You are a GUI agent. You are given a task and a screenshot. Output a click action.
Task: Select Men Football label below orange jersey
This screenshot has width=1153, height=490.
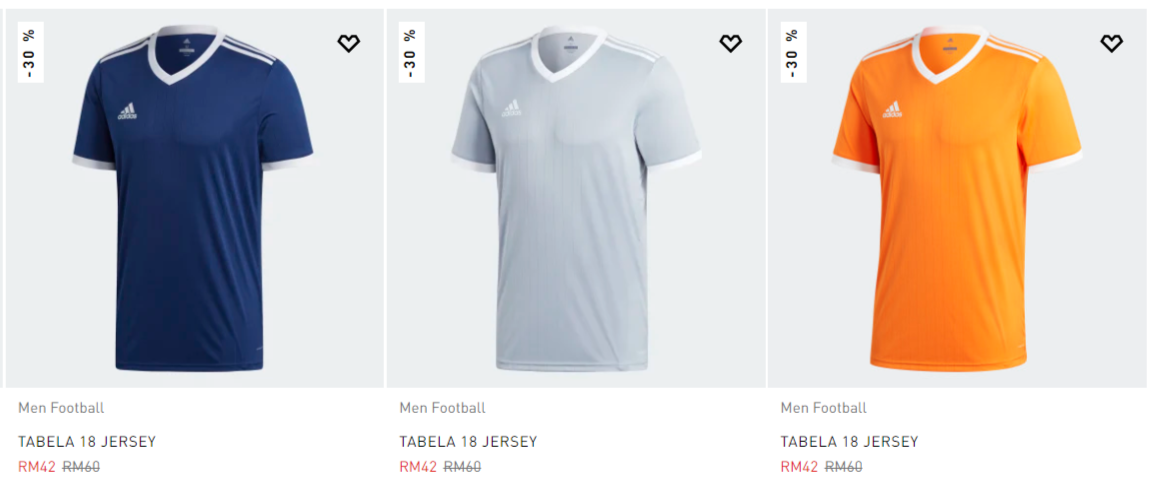pos(823,408)
